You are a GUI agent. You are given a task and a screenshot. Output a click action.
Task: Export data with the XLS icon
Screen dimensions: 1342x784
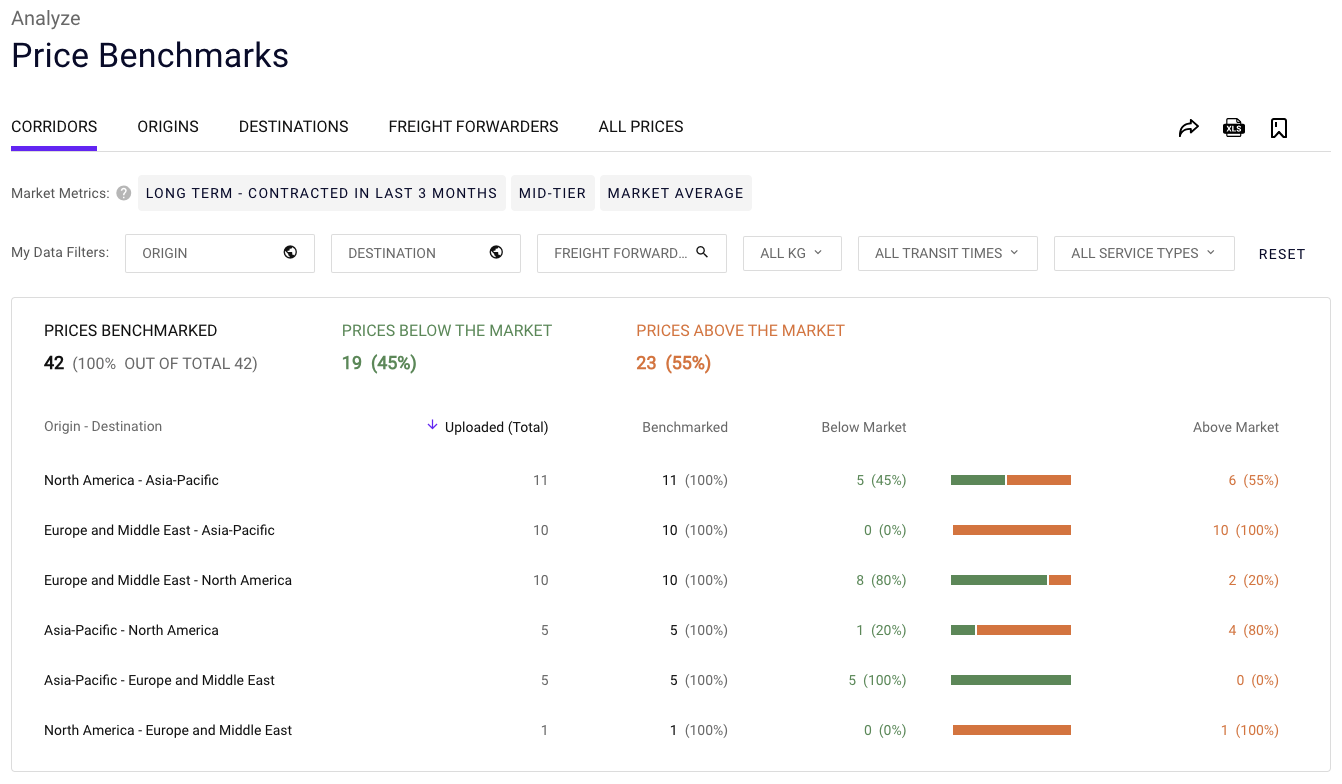pyautogui.click(x=1234, y=128)
